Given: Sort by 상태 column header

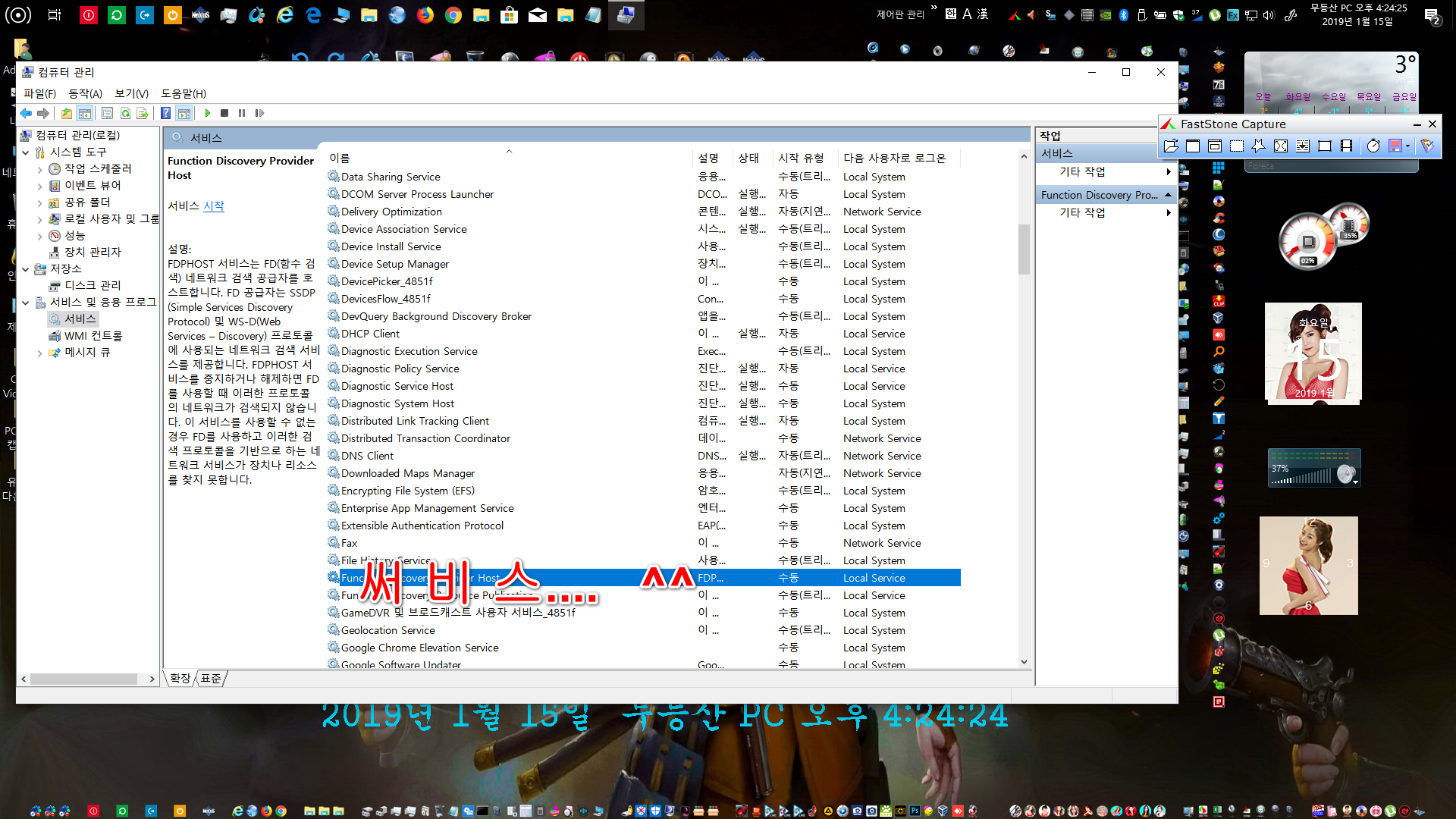Looking at the screenshot, I should click(752, 158).
